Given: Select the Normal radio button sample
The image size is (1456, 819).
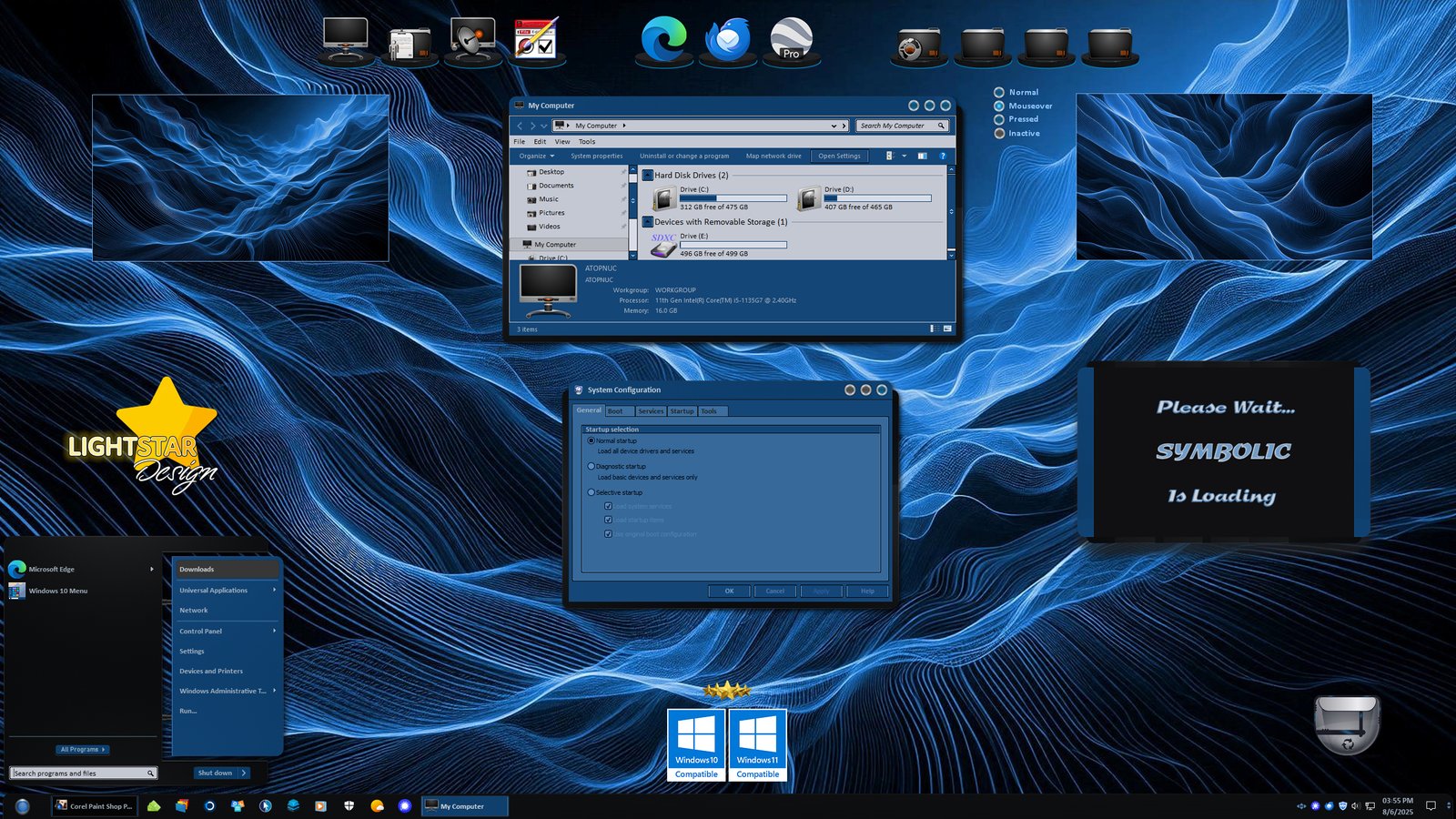Looking at the screenshot, I should [999, 92].
